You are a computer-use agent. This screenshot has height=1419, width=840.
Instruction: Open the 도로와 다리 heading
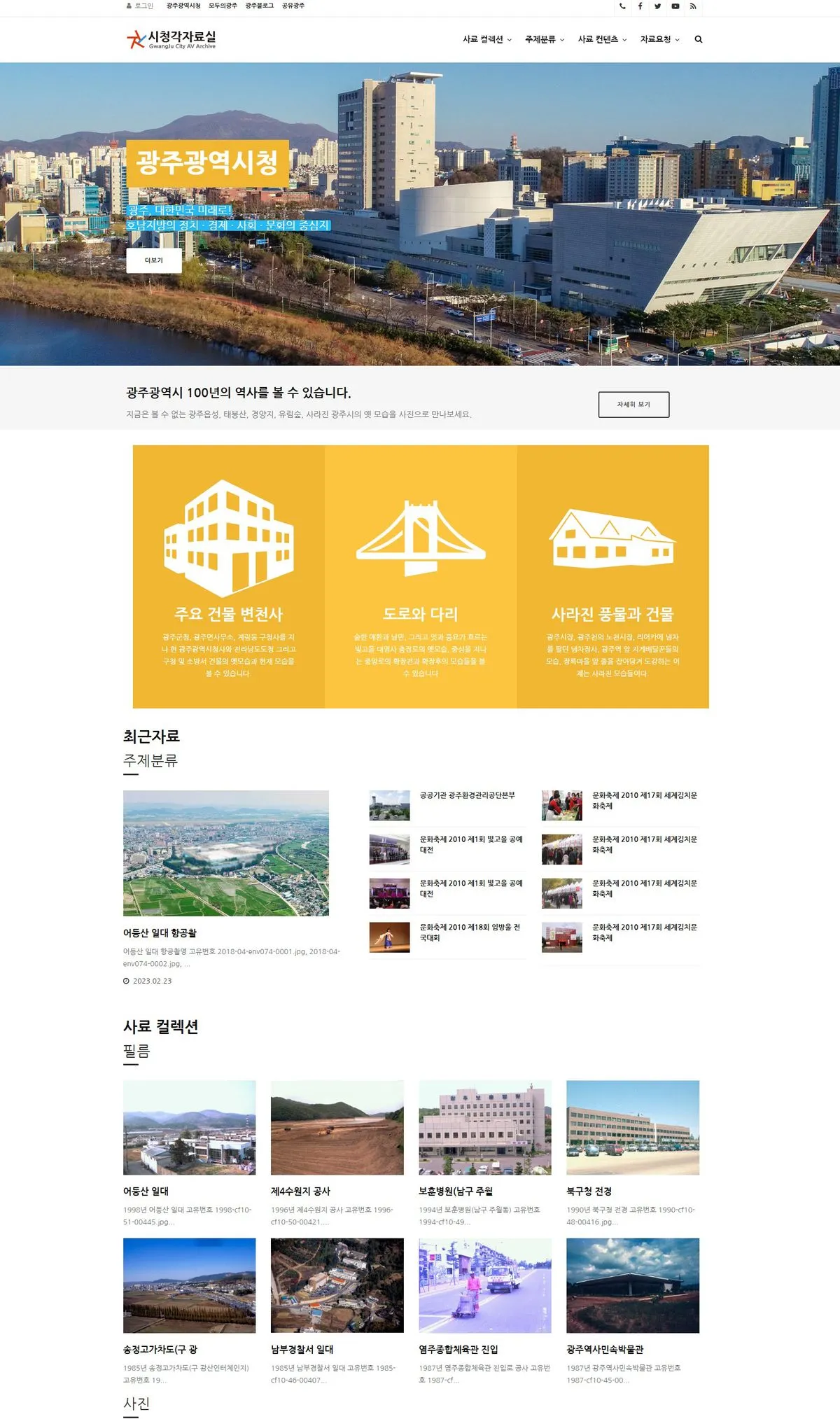(421, 614)
